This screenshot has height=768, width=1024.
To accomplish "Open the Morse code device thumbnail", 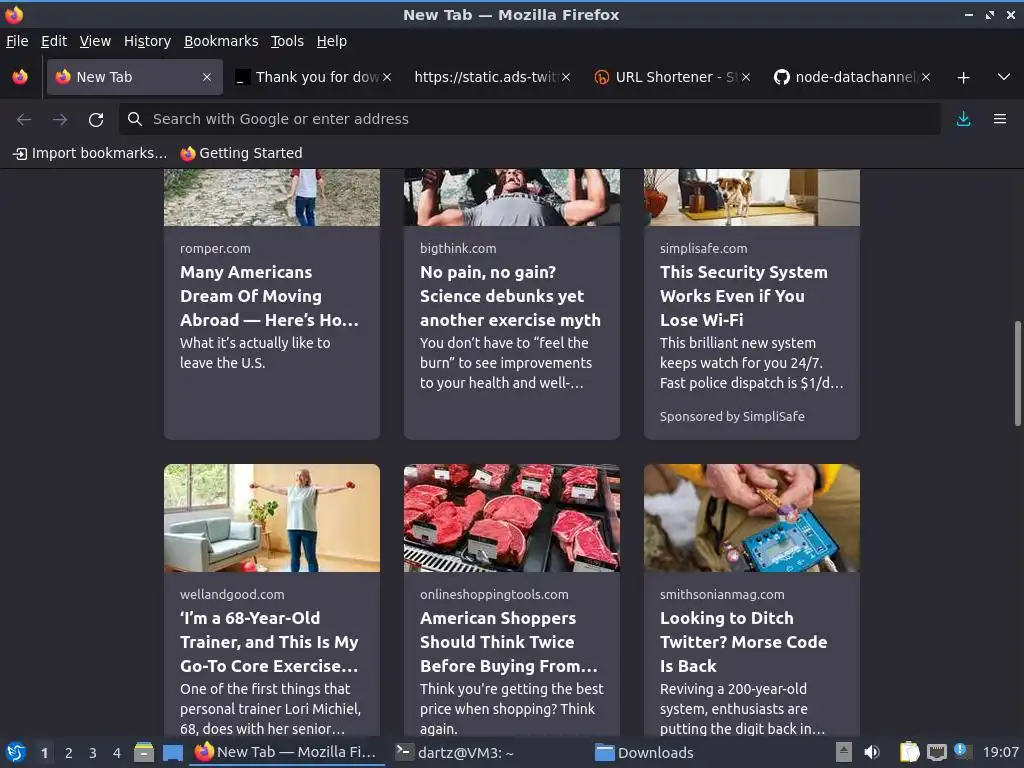I will 752,518.
